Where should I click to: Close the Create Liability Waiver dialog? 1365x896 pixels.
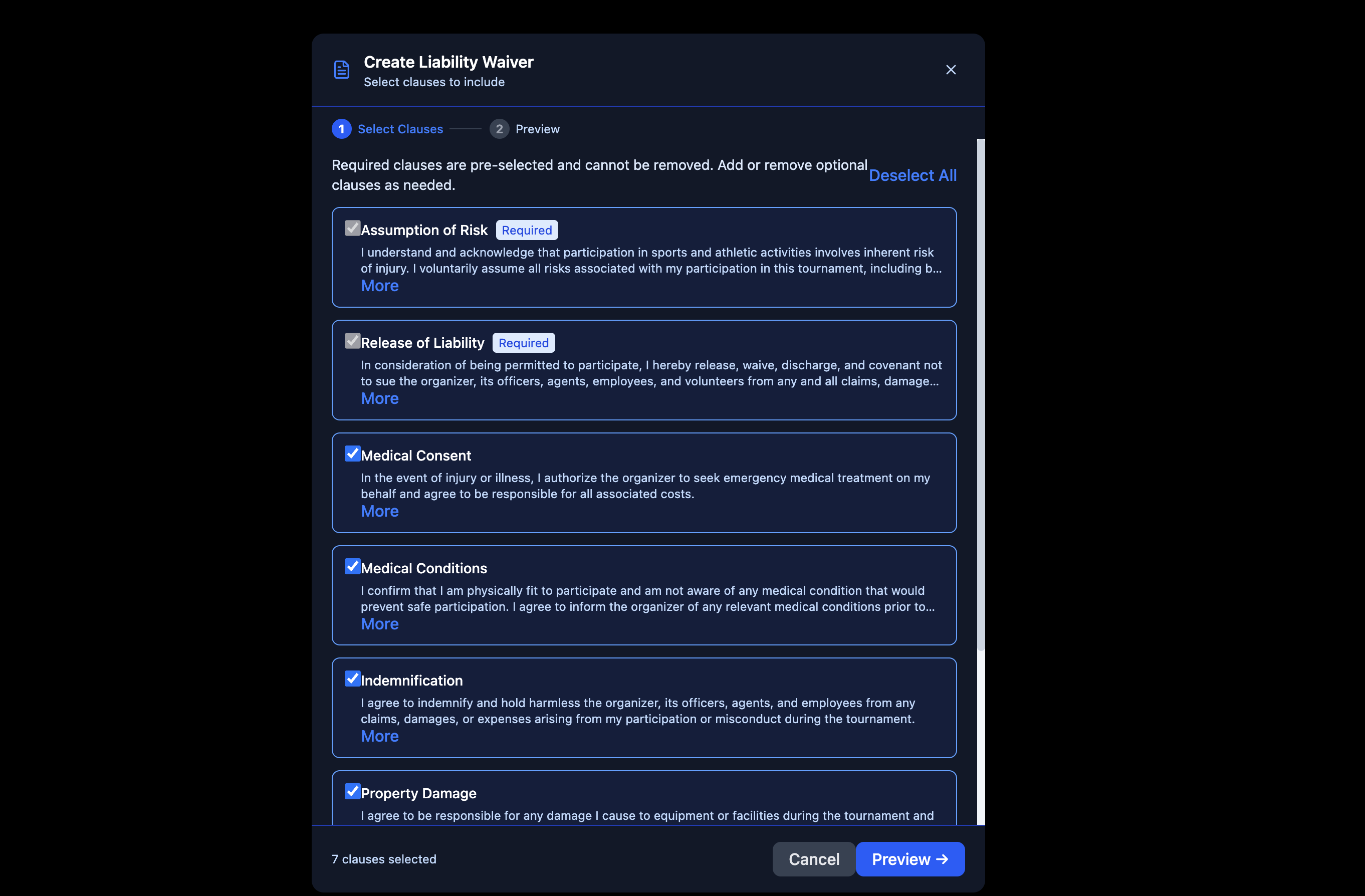click(951, 70)
